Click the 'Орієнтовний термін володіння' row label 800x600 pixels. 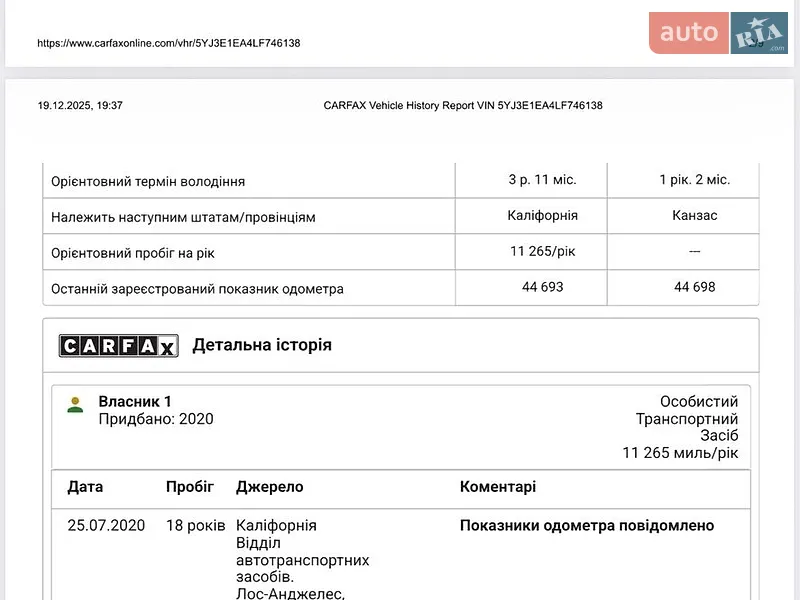click(148, 182)
